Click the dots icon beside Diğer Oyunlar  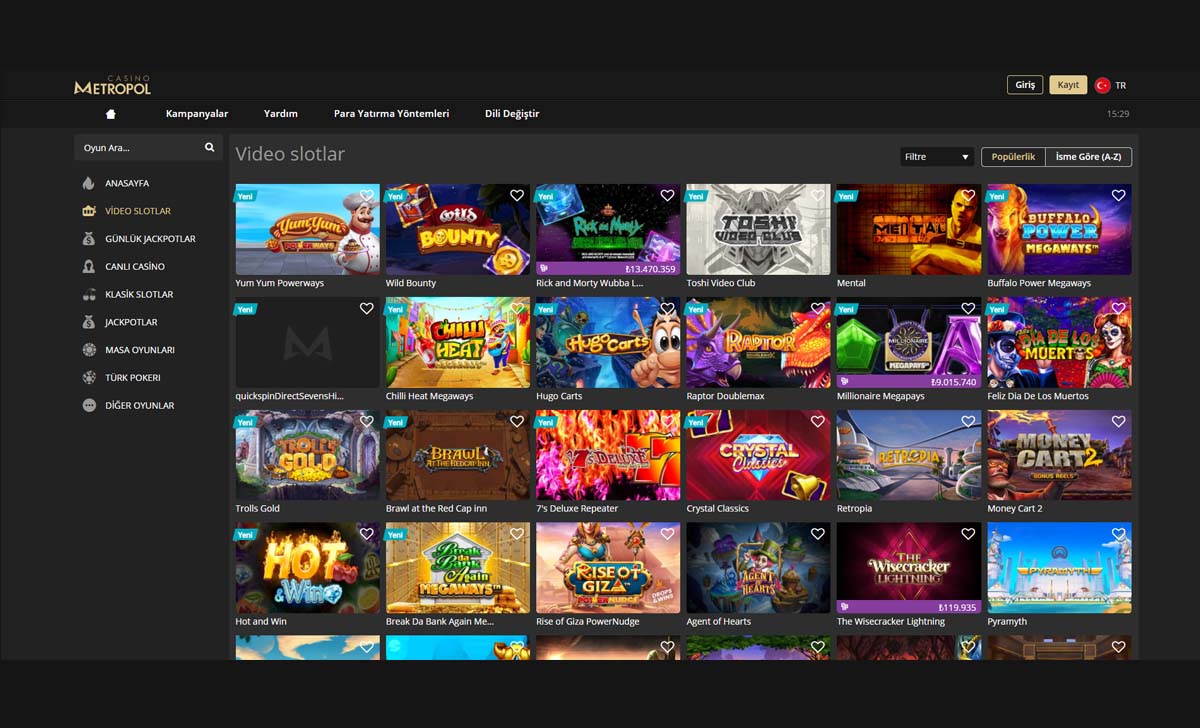coord(89,405)
